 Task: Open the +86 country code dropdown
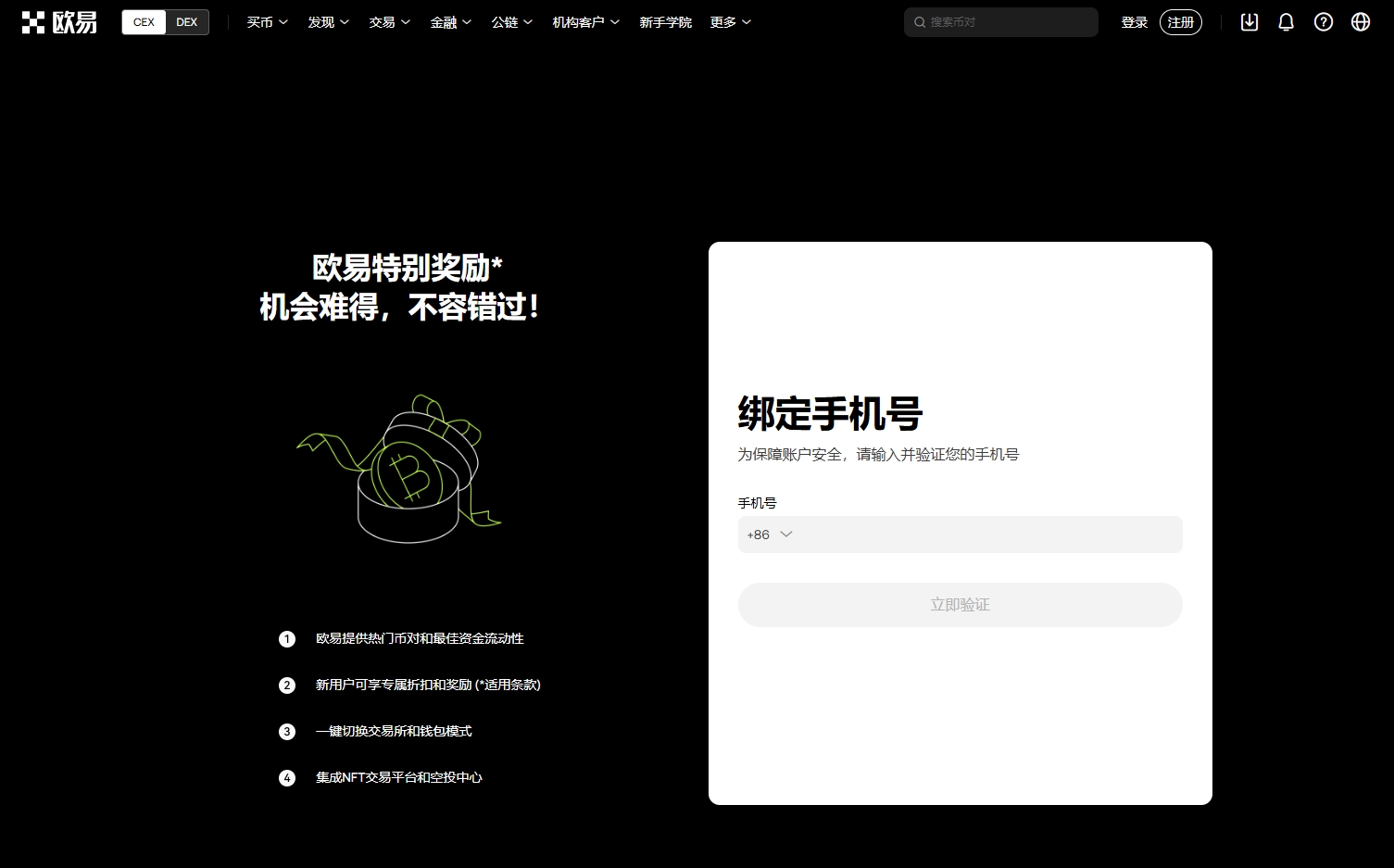click(x=769, y=535)
